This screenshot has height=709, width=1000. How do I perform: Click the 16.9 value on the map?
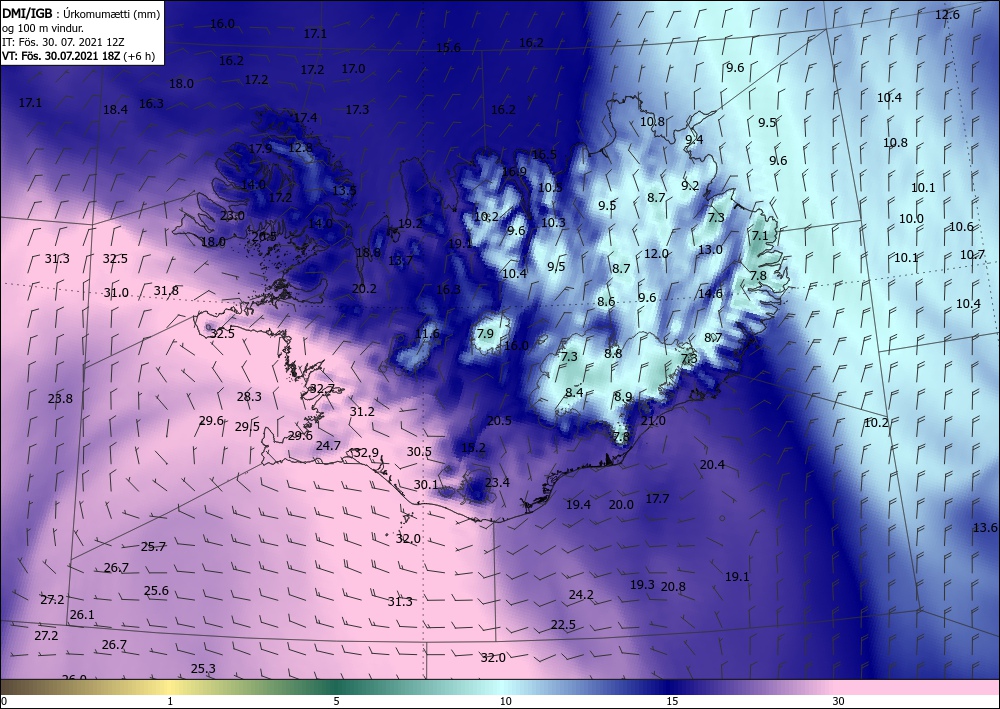pos(514,172)
